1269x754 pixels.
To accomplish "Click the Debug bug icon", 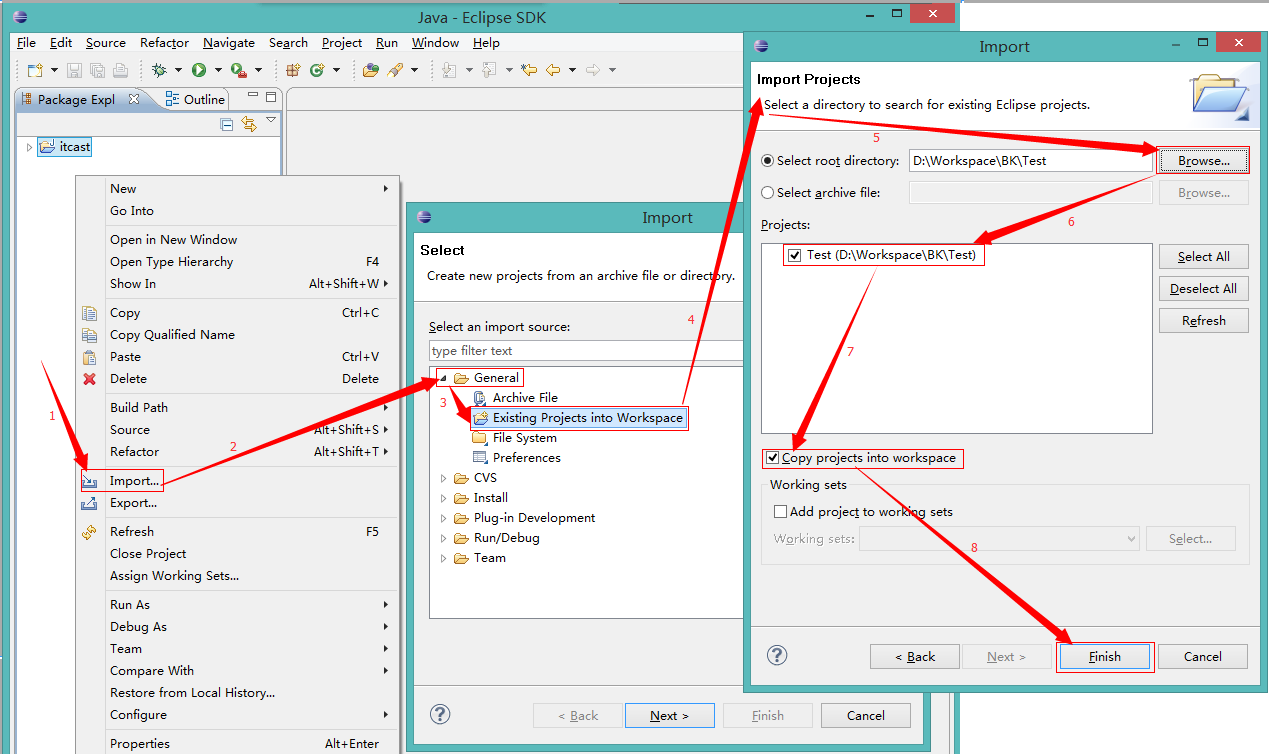I will point(159,70).
